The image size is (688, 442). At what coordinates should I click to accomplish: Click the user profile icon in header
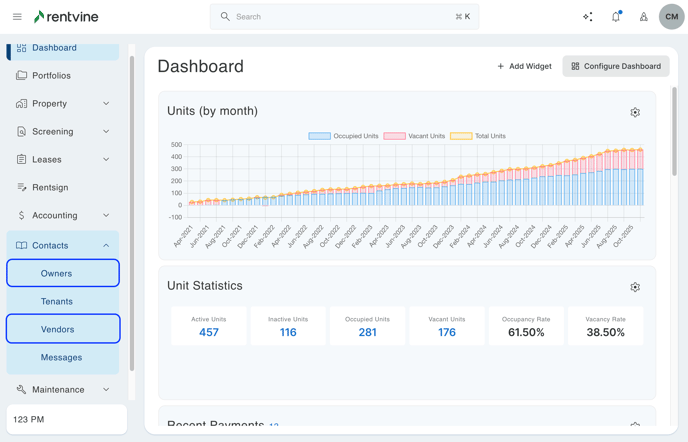click(643, 17)
